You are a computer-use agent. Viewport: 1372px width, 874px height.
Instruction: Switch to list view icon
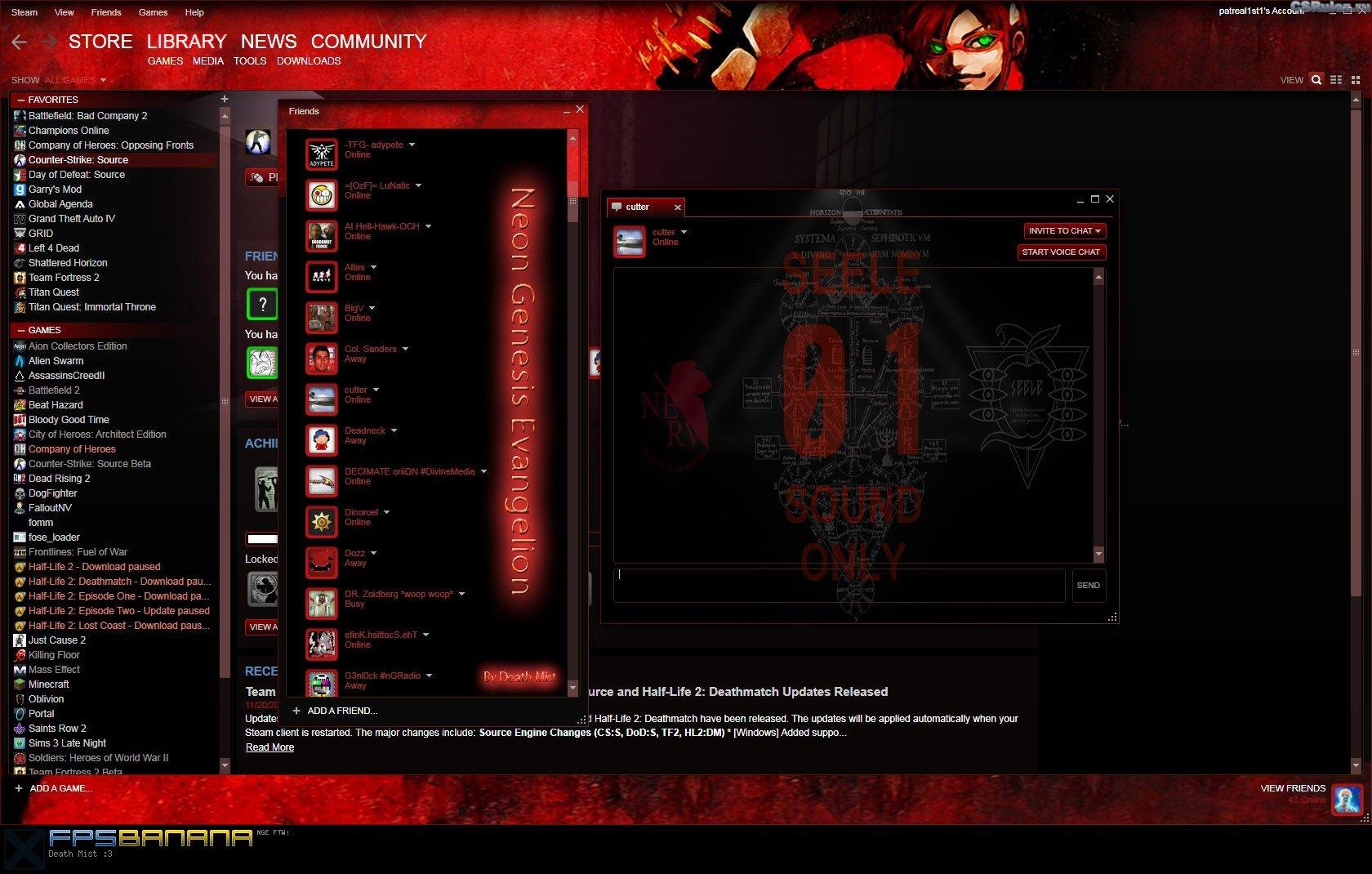coord(1336,80)
